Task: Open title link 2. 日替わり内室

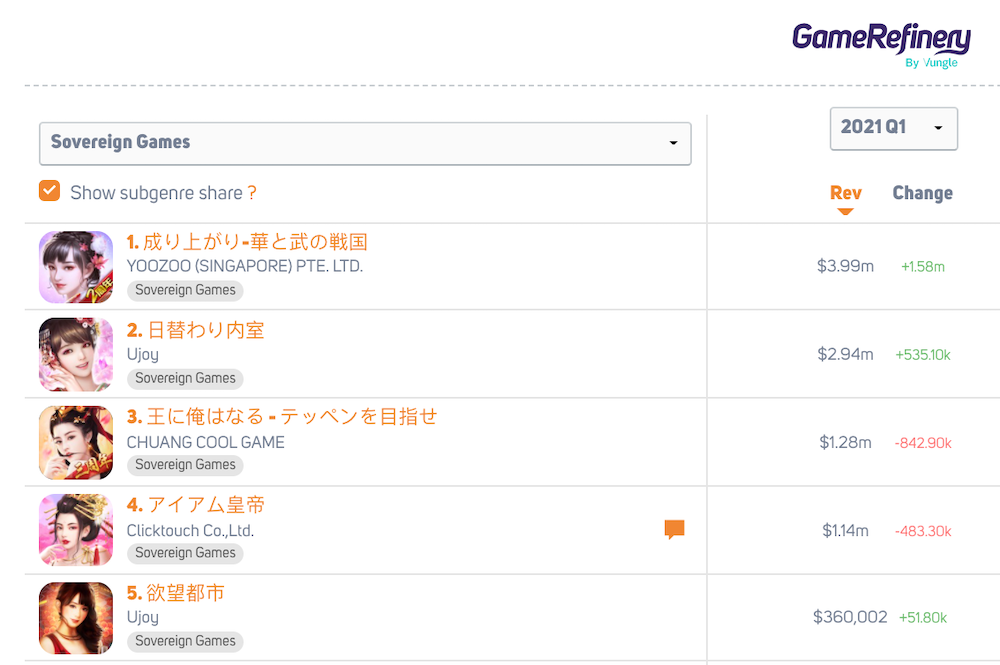Action: [x=195, y=330]
